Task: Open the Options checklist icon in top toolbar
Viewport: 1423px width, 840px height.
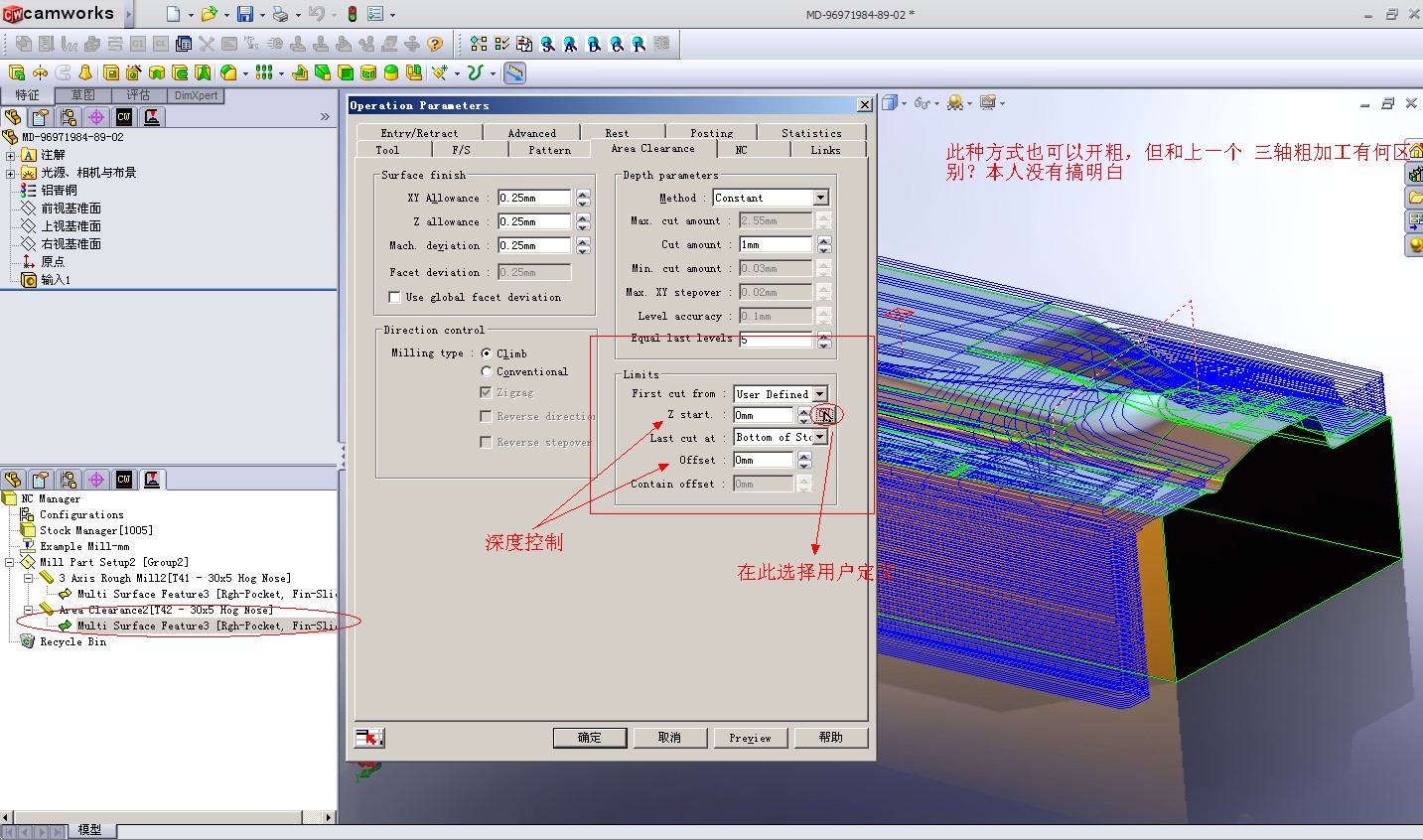Action: tap(376, 14)
